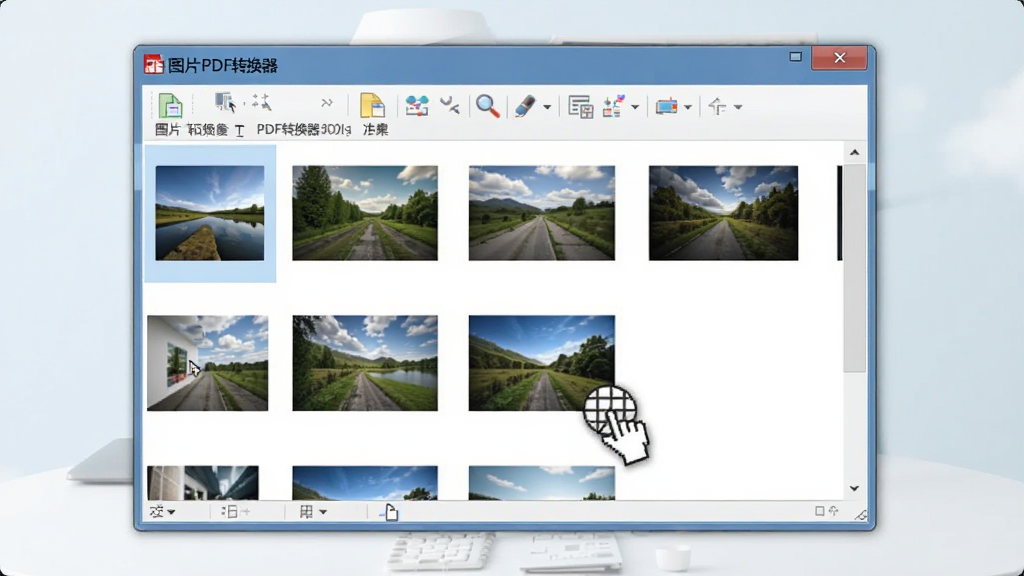Select thumbnail of road toward distant mountain
Screen dimensions: 1024x576
point(542,213)
